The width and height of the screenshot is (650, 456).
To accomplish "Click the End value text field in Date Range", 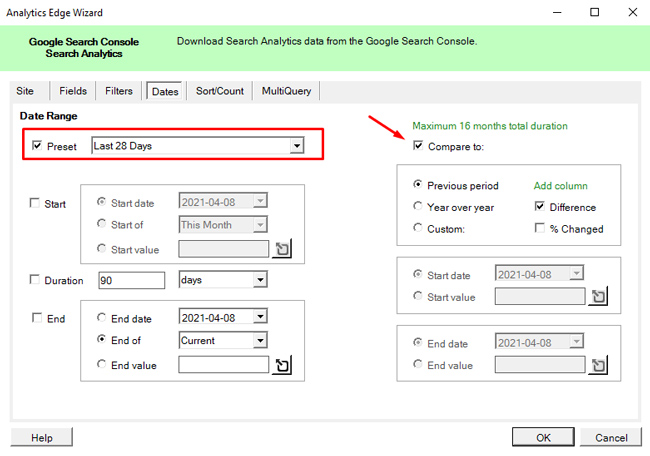I will (x=223, y=365).
